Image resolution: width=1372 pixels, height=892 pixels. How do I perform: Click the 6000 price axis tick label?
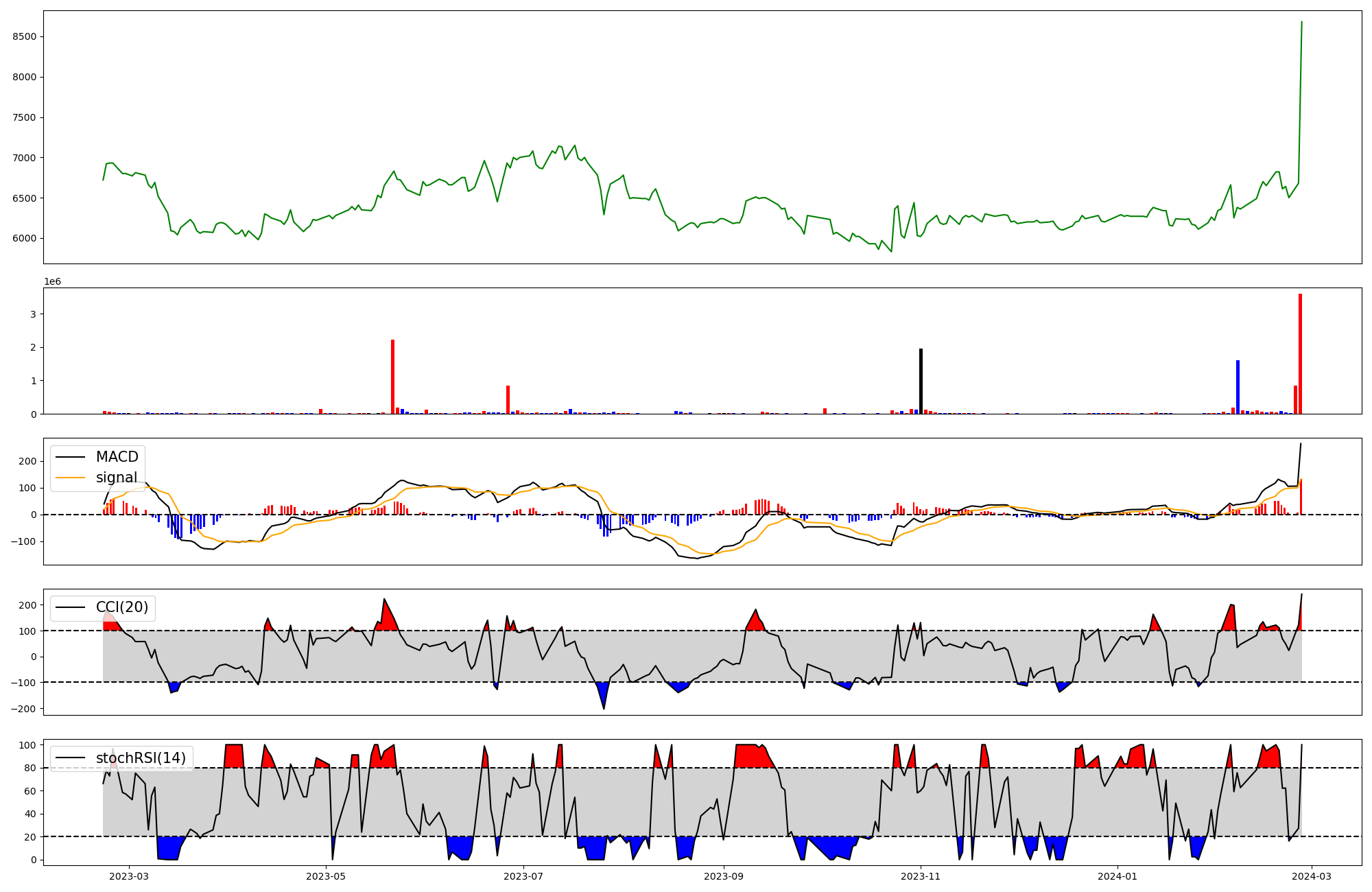(24, 239)
